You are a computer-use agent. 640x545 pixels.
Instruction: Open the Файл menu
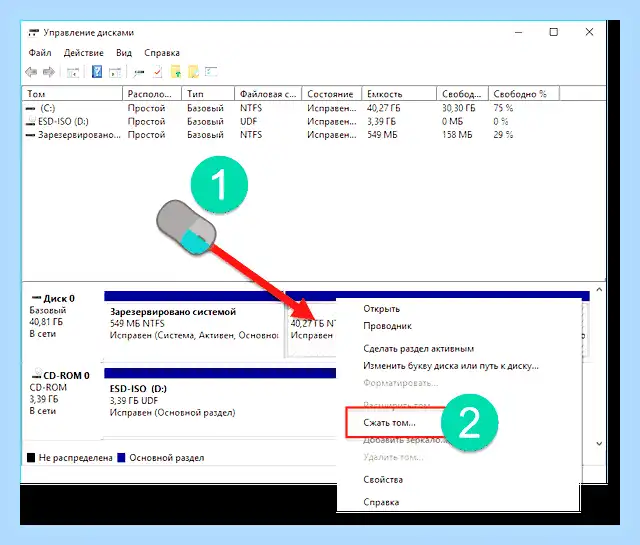(40, 53)
